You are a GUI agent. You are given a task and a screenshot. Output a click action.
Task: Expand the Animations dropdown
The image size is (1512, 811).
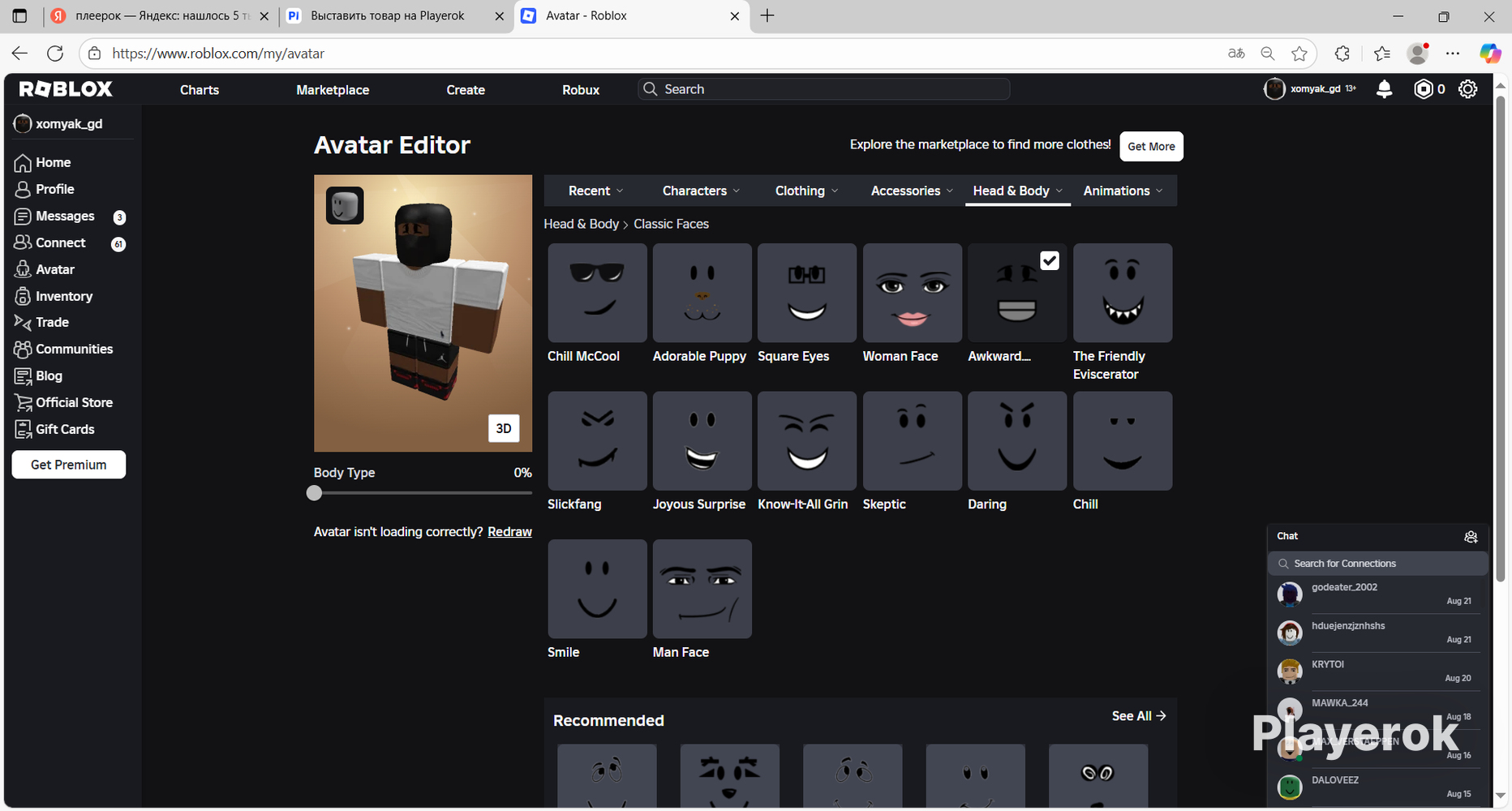[1123, 191]
